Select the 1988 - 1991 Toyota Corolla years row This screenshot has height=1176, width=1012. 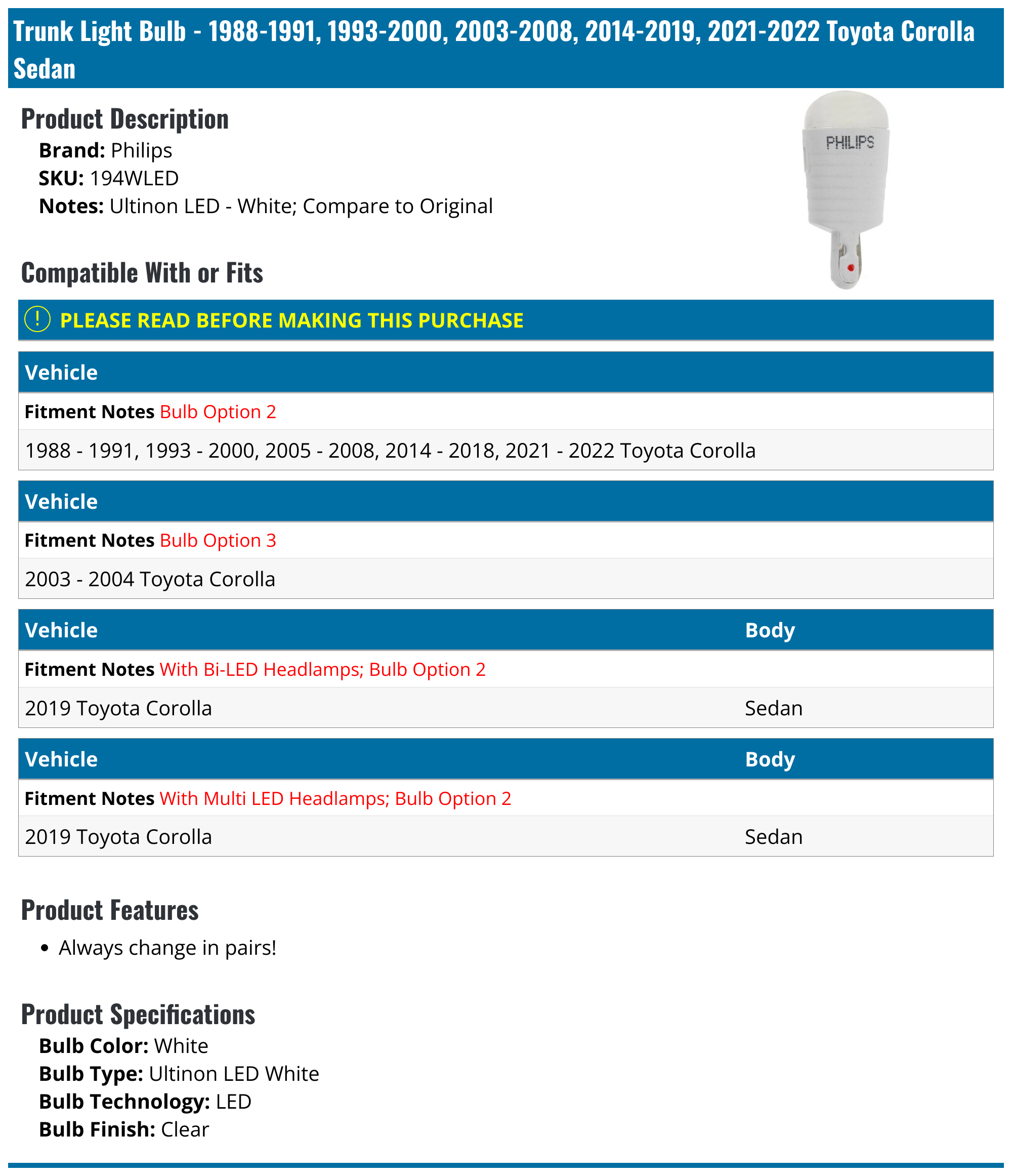(x=390, y=451)
